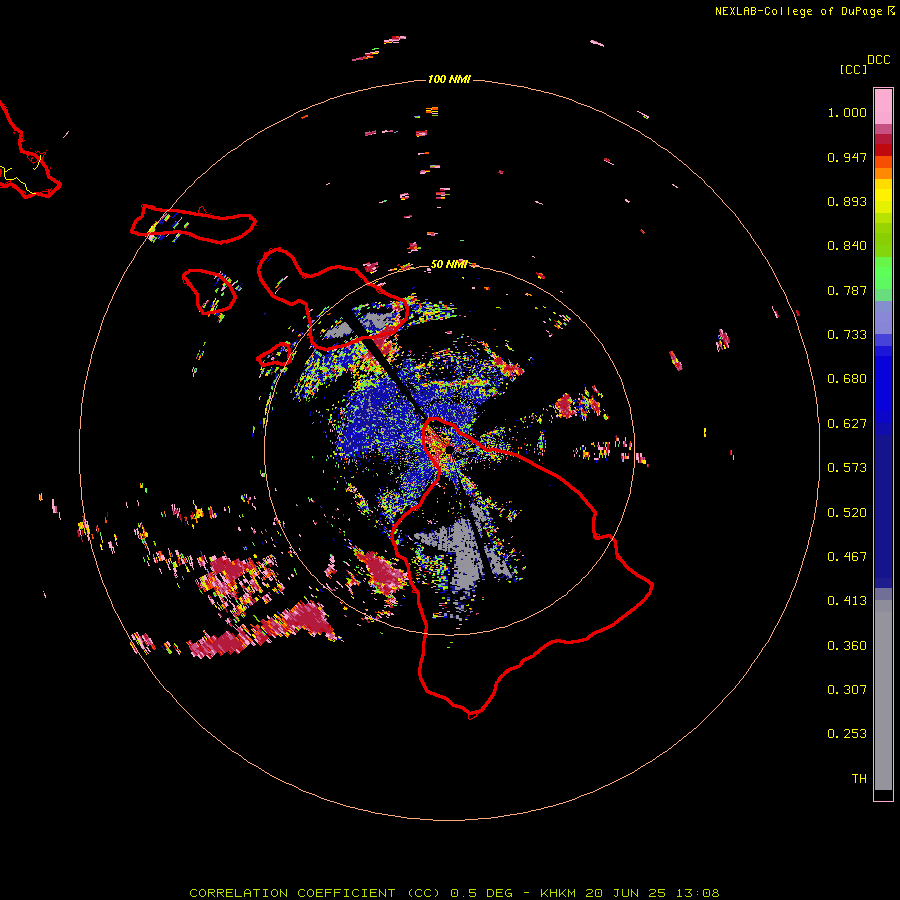The height and width of the screenshot is (900, 900).
Task: Select the 0.840 scale value
Action: pyautogui.click(x=847, y=246)
